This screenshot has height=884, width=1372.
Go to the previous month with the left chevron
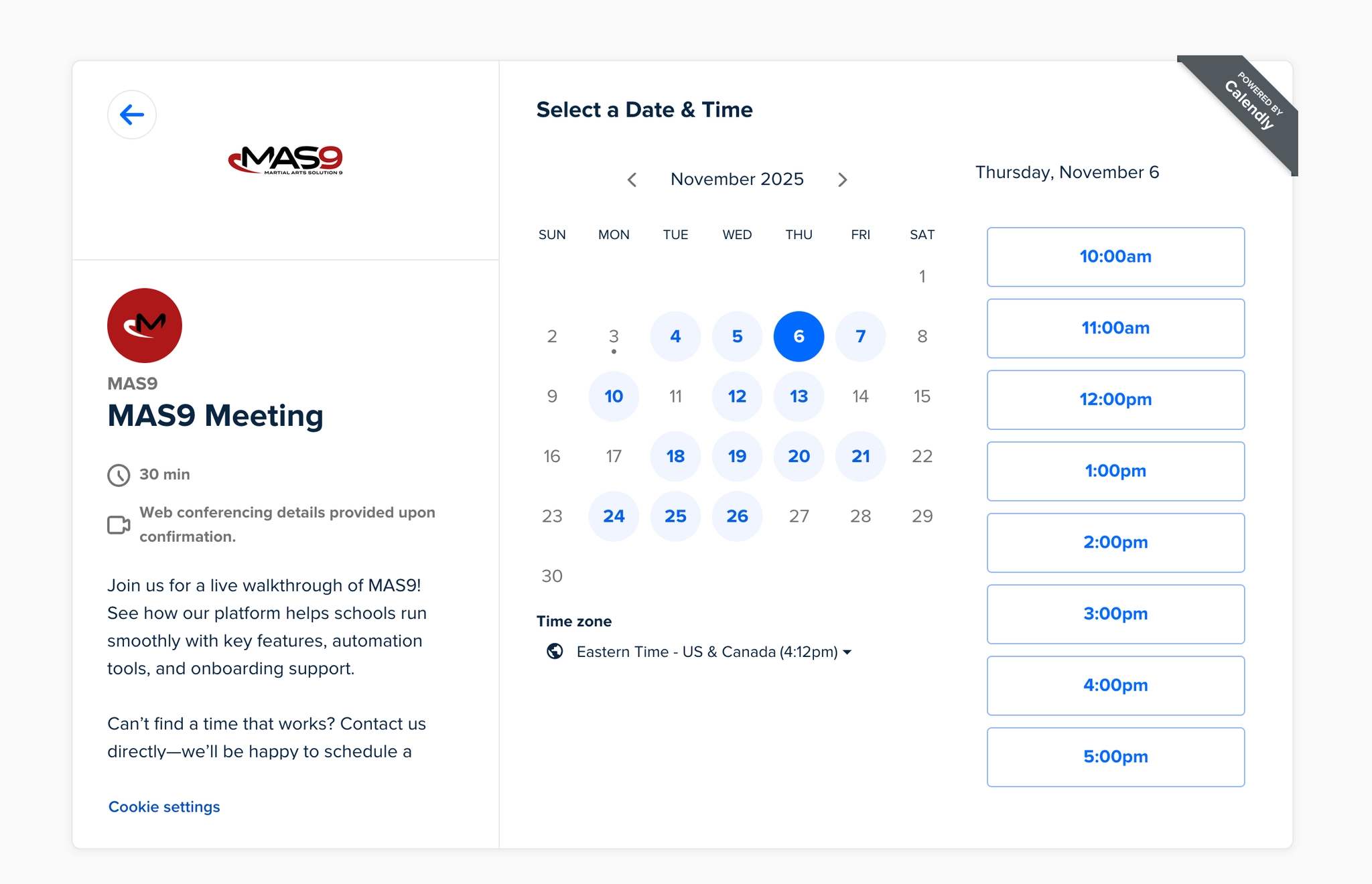click(x=631, y=179)
